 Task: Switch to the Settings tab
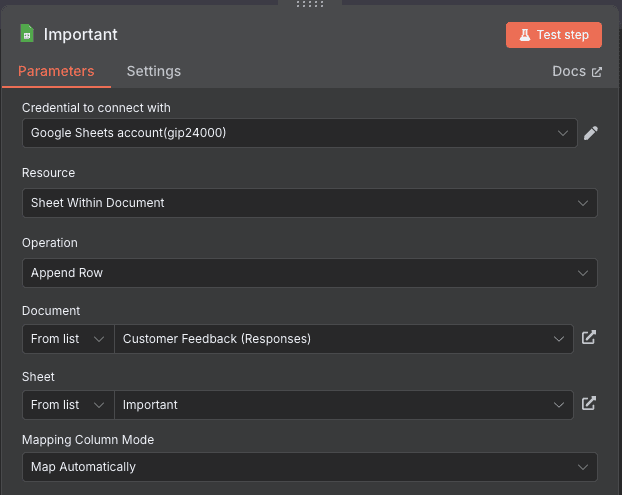154,71
